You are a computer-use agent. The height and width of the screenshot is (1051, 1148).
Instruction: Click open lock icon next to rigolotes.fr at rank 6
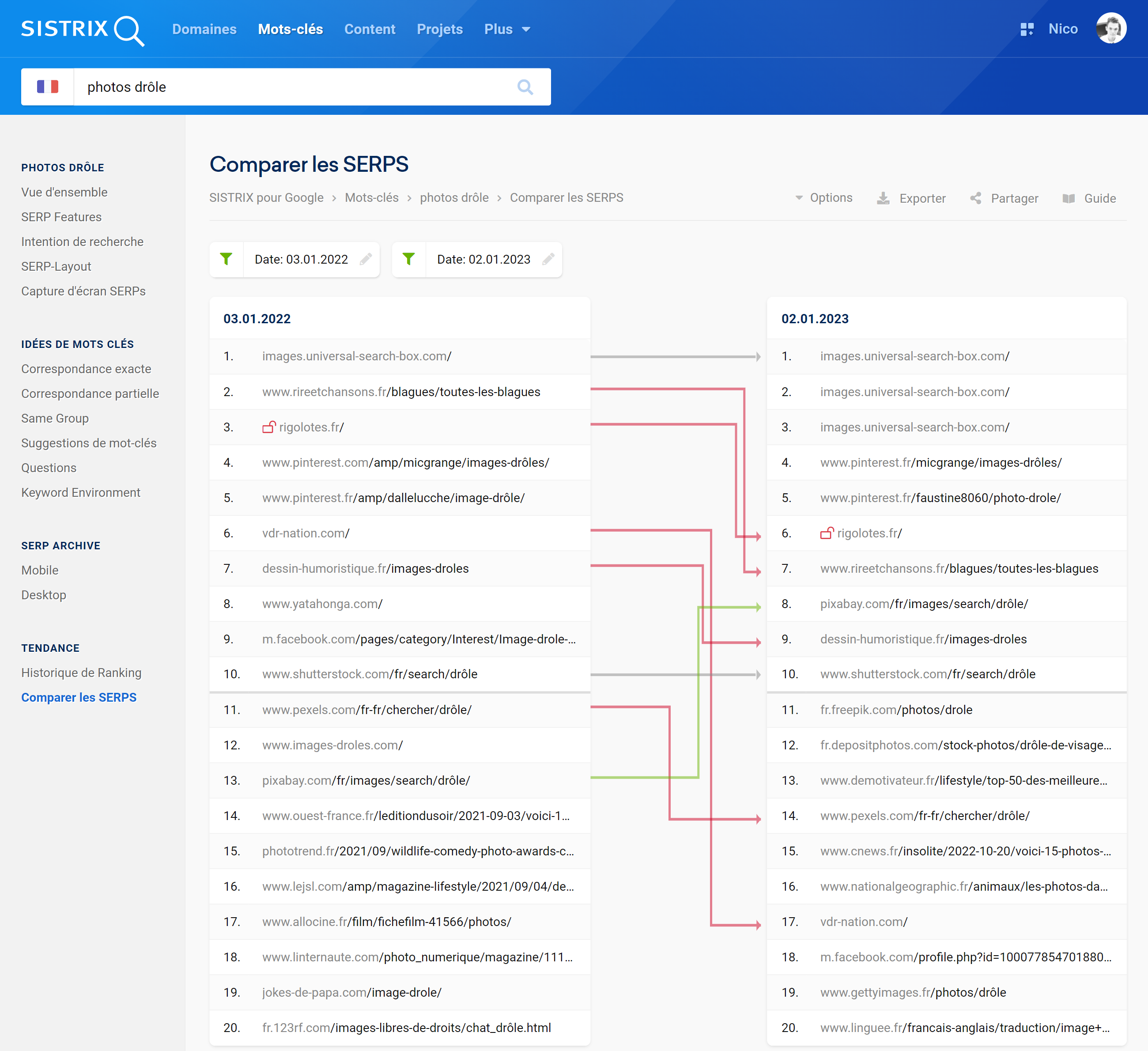coord(827,533)
